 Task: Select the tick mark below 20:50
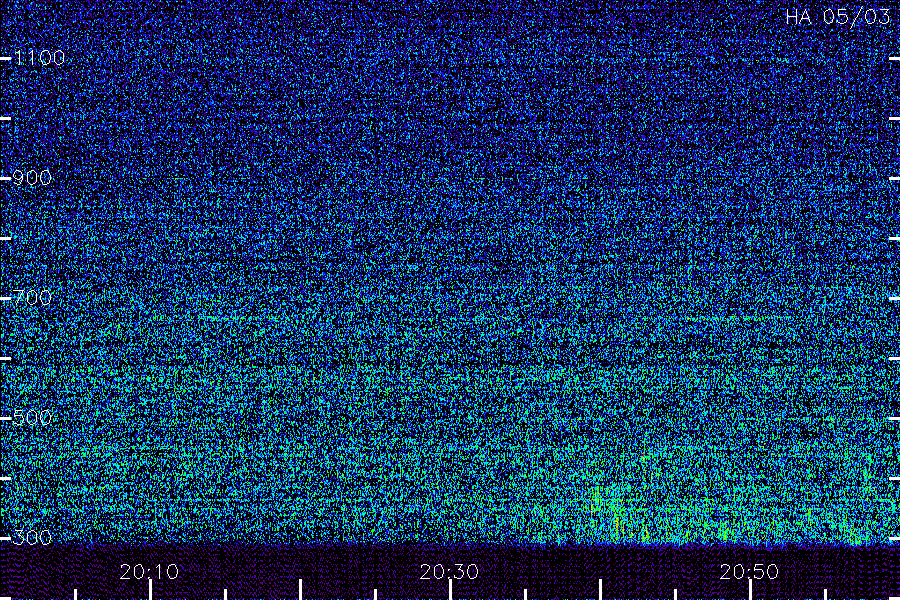[750, 590]
